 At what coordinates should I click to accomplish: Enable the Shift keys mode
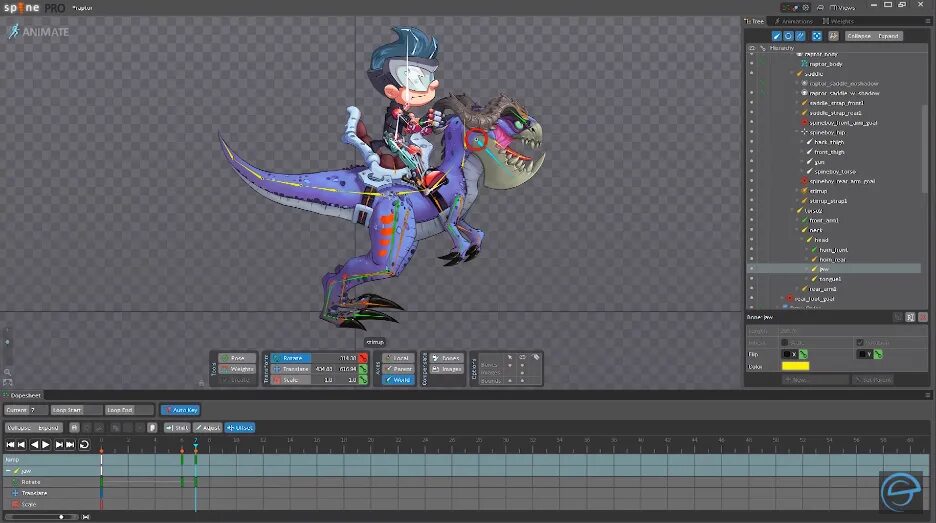(177, 427)
